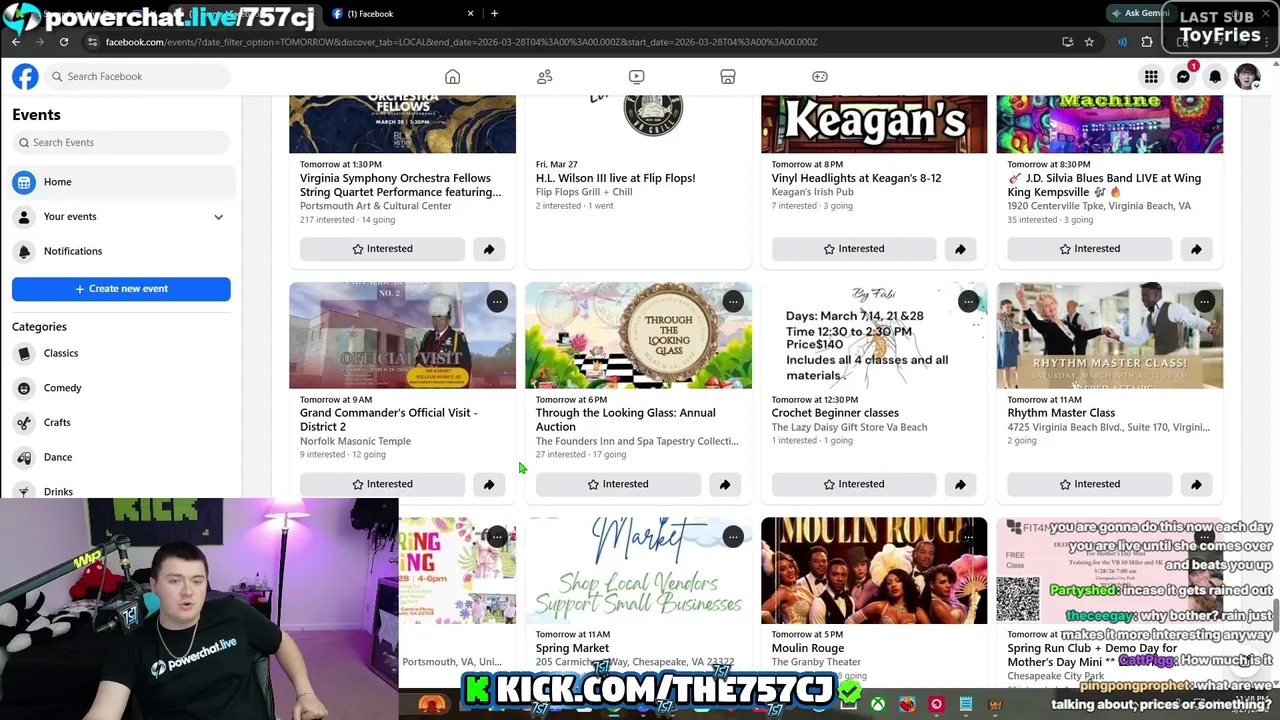Open the Marketplace icon in top navigation
This screenshot has height=720, width=1280.
[x=728, y=77]
